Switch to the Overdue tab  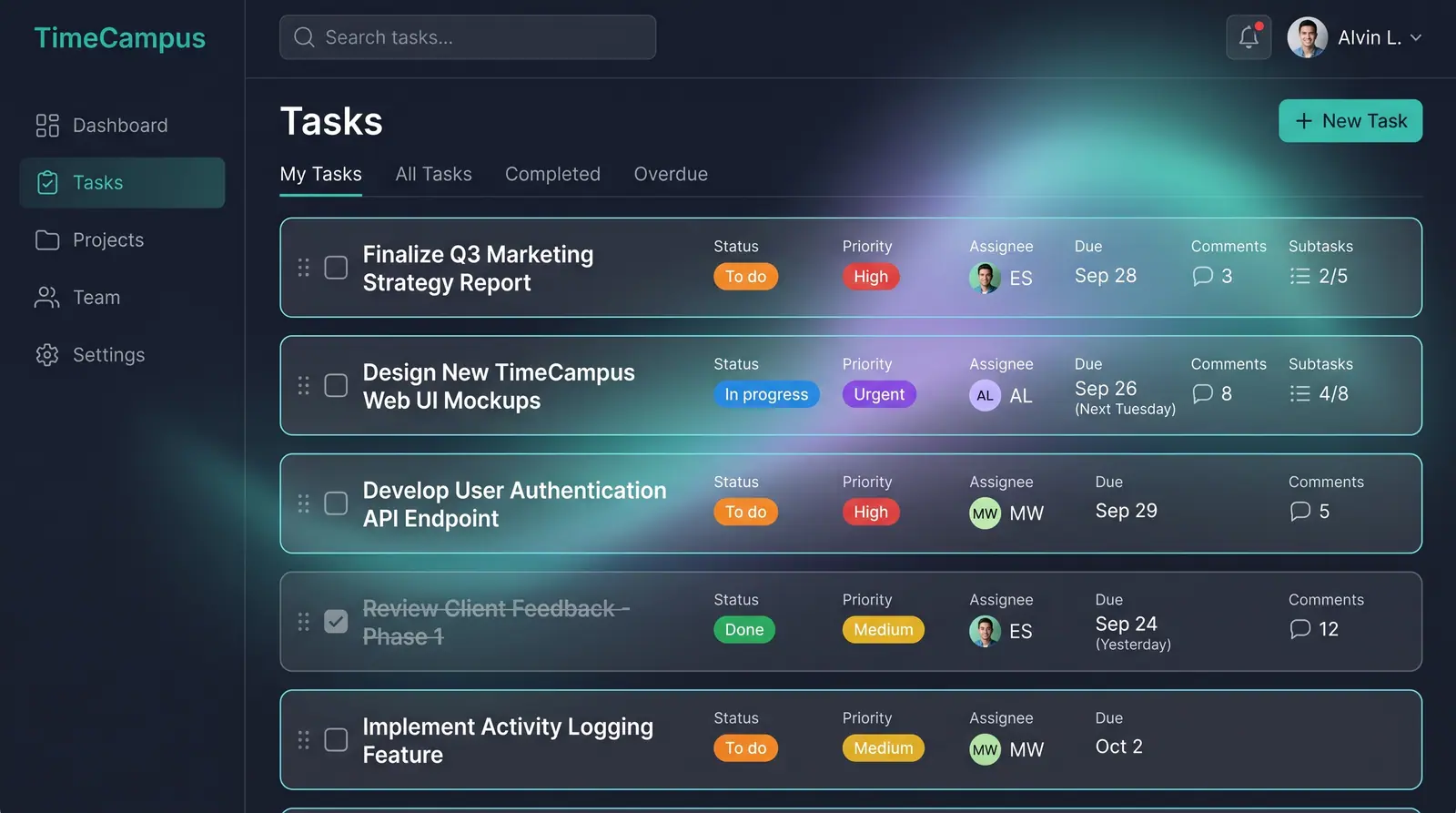[671, 174]
